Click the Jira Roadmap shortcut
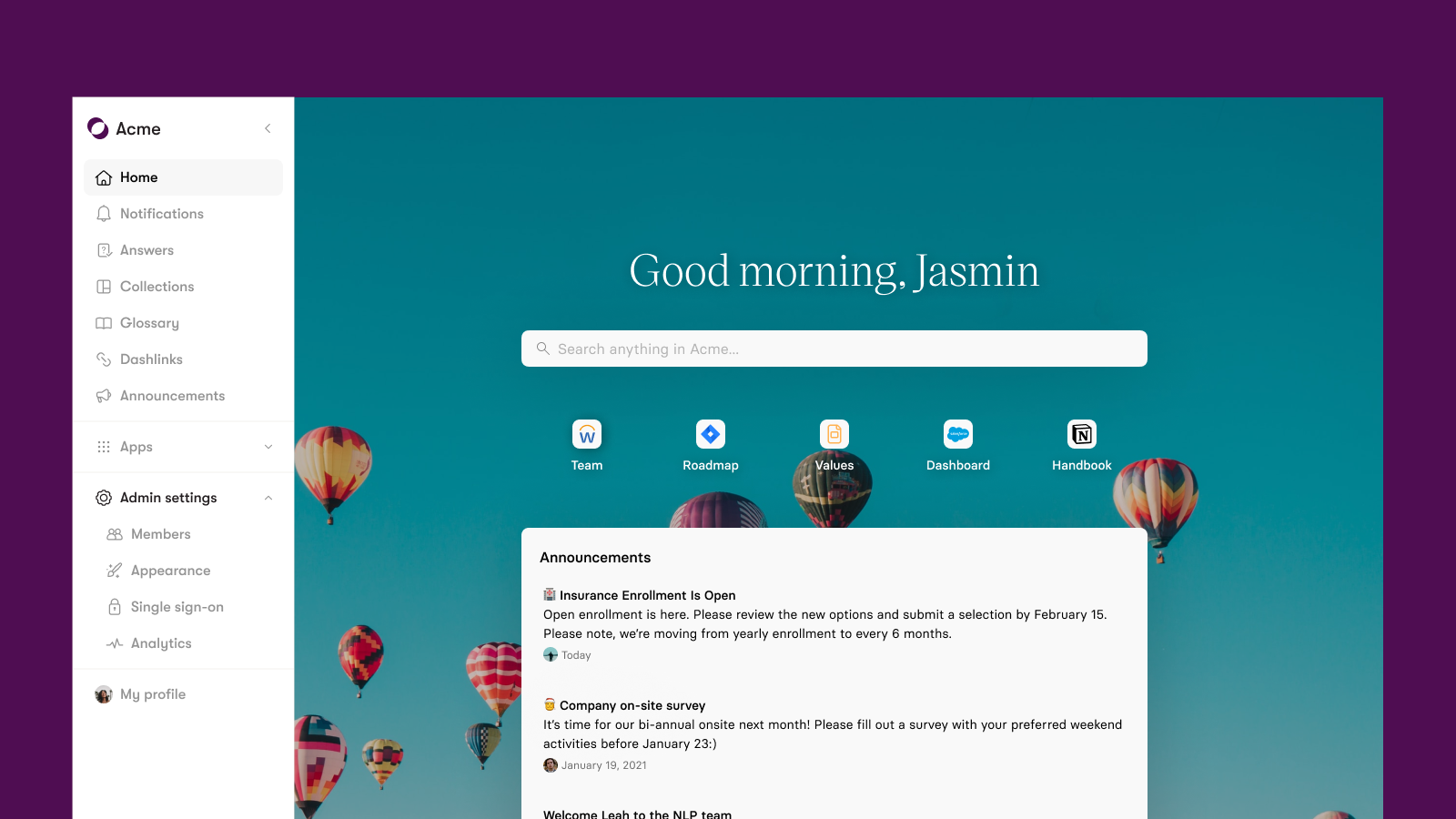Screen dimensions: 1456x819 pos(710,435)
